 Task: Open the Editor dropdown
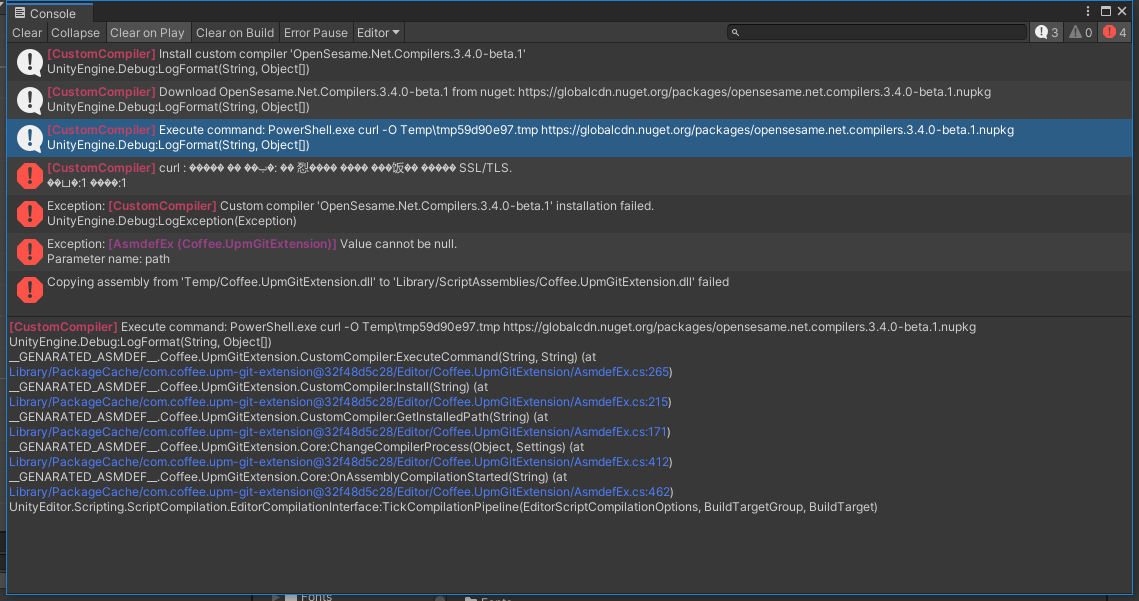[378, 32]
